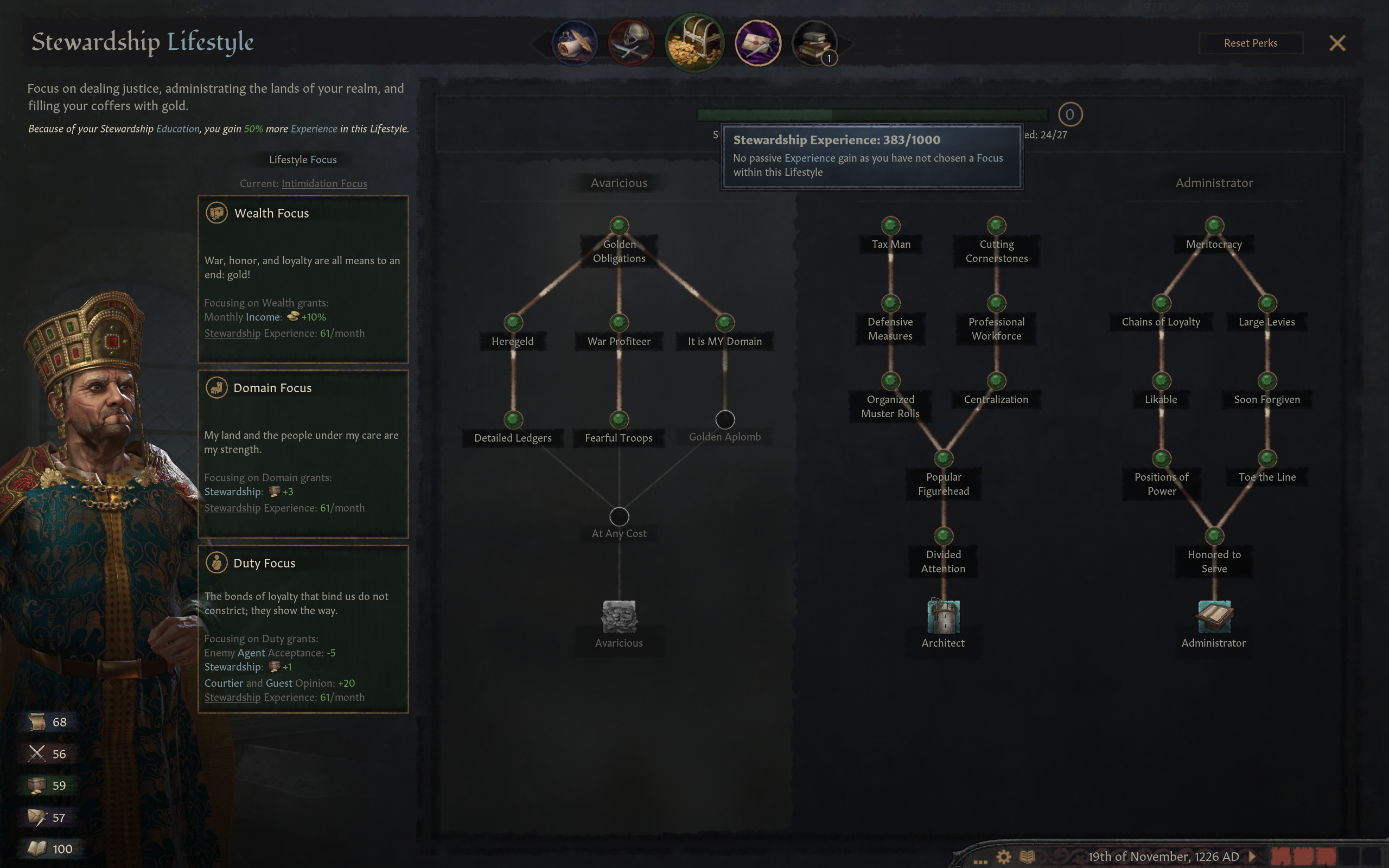
Task: Expand the three-dots menu at bottom
Action: click(980, 861)
